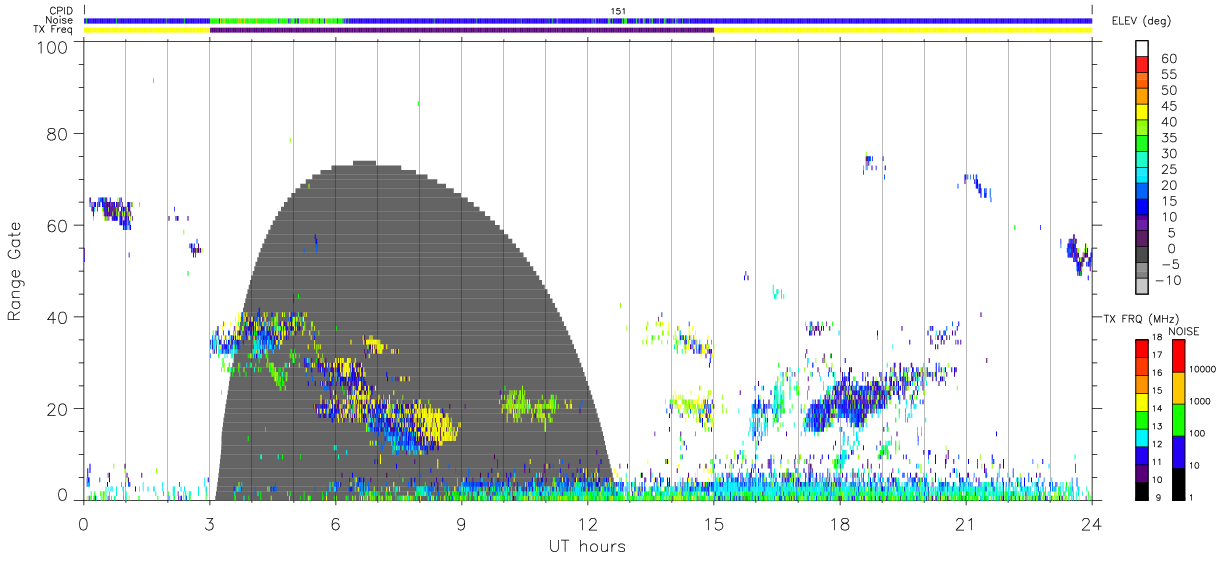The width and height of the screenshot is (1228, 567).
Task: Pick the black bottom segment of TX FRQ colorbar
Action: point(1141,489)
